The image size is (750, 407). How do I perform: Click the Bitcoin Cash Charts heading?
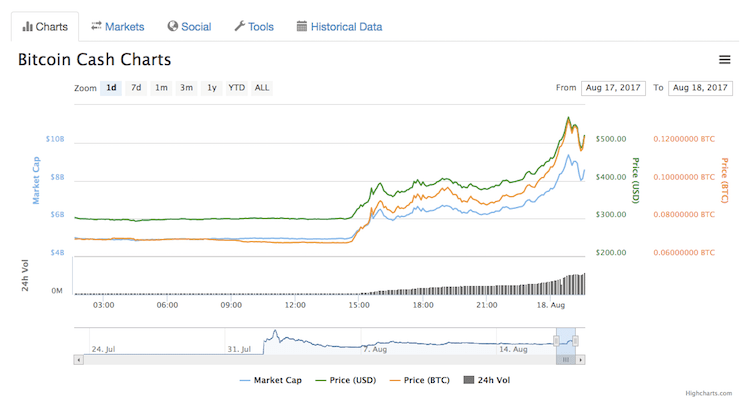[x=95, y=59]
